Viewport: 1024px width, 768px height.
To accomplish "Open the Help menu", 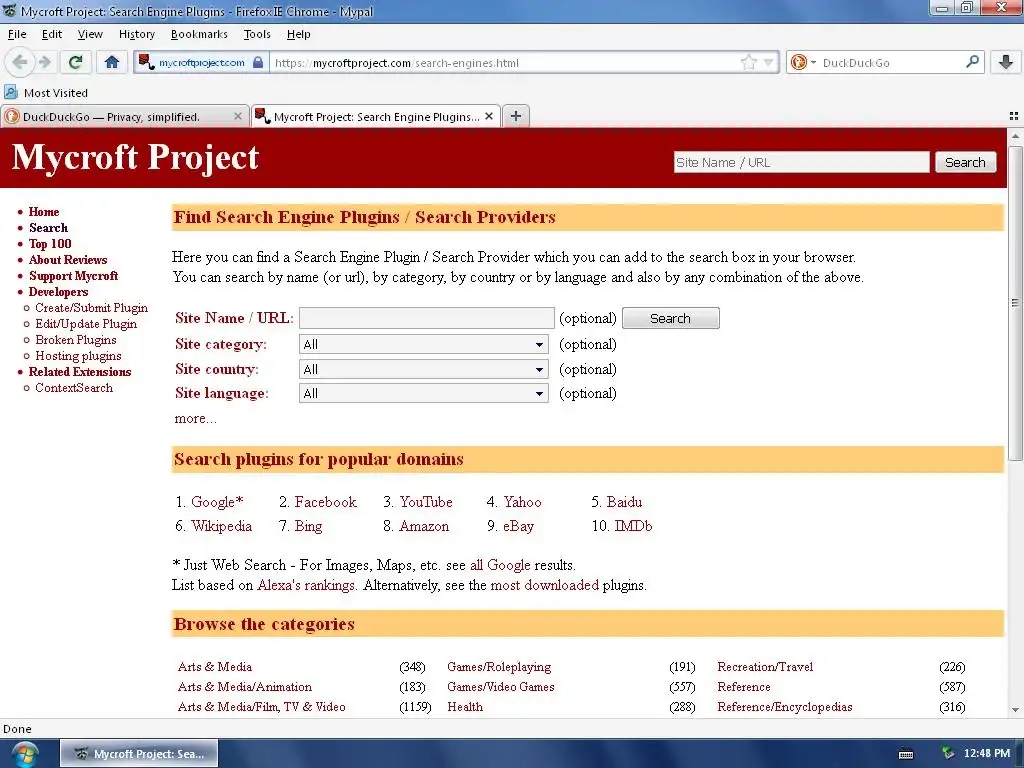I will [298, 34].
